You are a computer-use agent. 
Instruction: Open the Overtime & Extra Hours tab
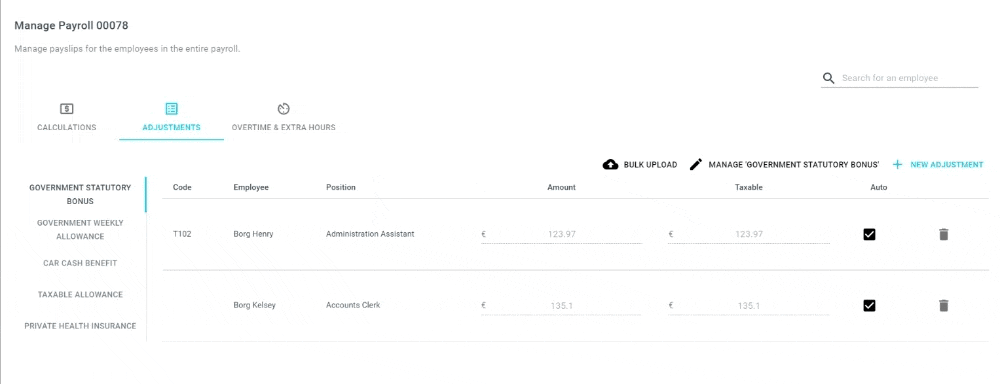(x=284, y=116)
